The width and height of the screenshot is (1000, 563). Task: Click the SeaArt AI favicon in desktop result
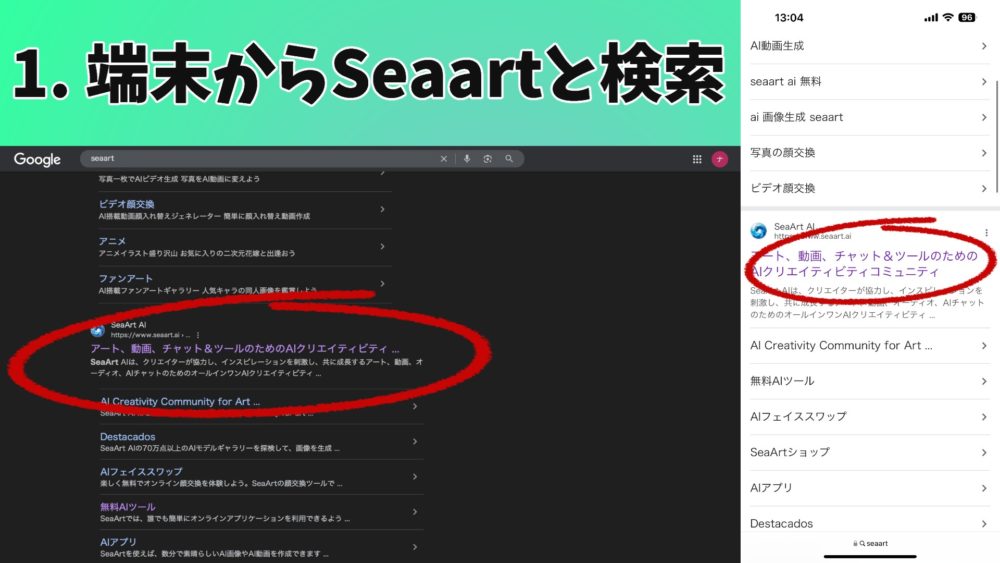point(98,330)
